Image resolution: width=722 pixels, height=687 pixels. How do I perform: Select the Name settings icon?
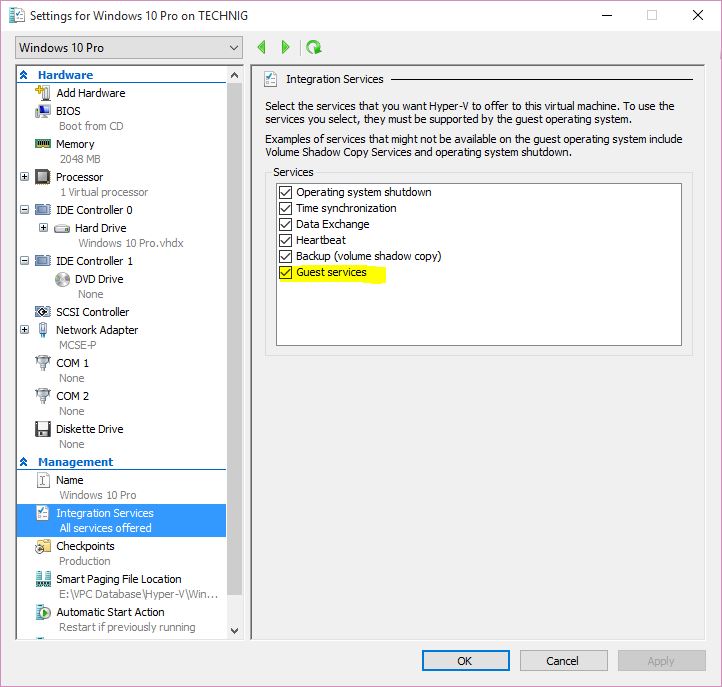(x=43, y=480)
